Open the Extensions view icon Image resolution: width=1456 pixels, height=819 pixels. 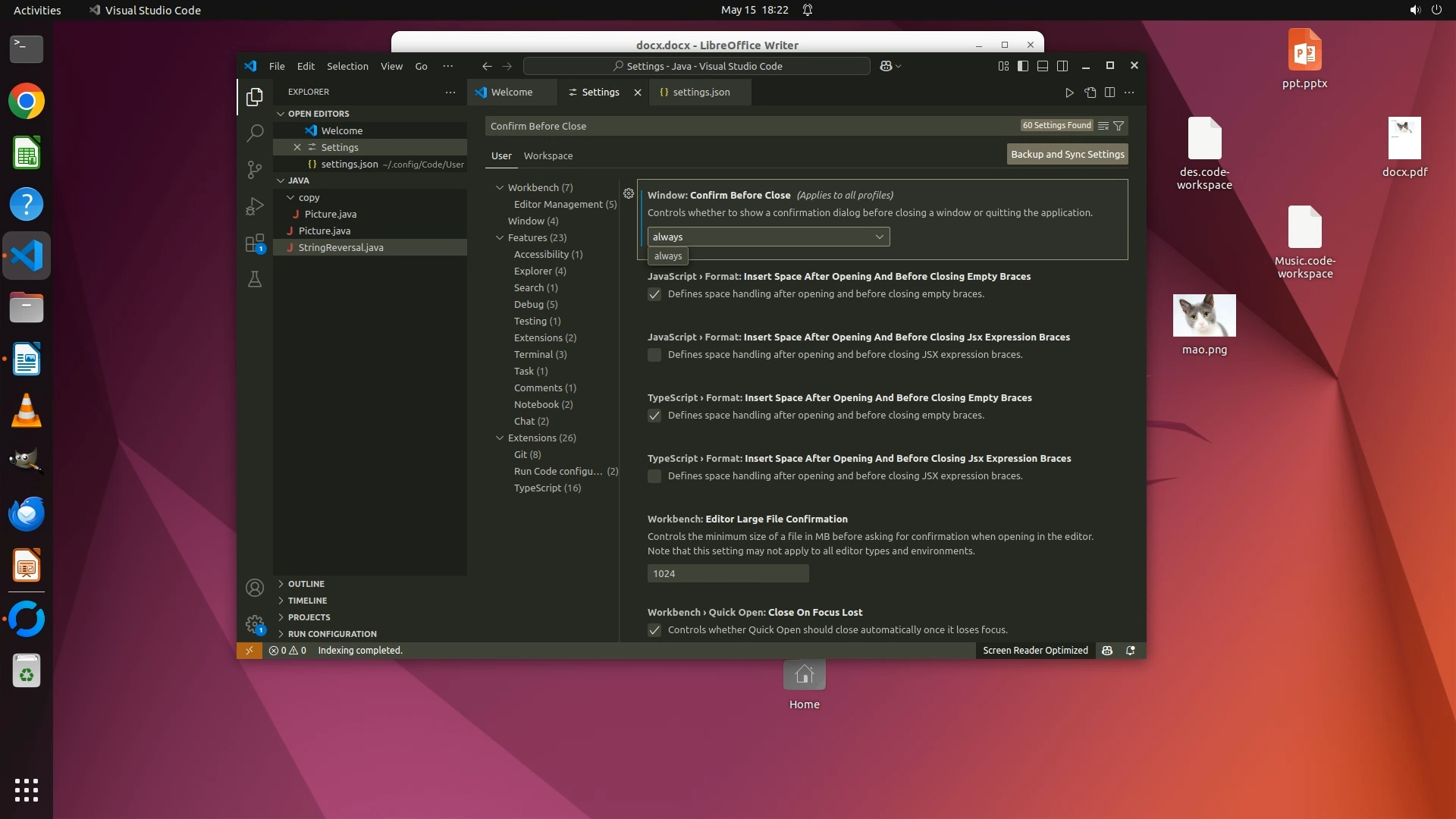pyautogui.click(x=255, y=243)
